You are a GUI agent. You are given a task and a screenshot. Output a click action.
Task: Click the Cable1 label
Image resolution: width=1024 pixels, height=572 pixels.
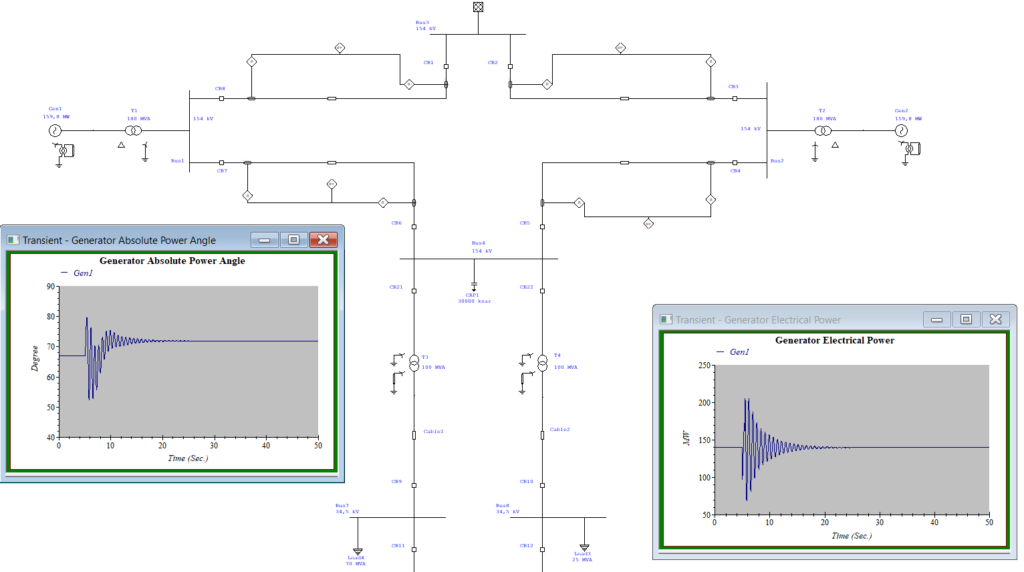[x=433, y=432]
